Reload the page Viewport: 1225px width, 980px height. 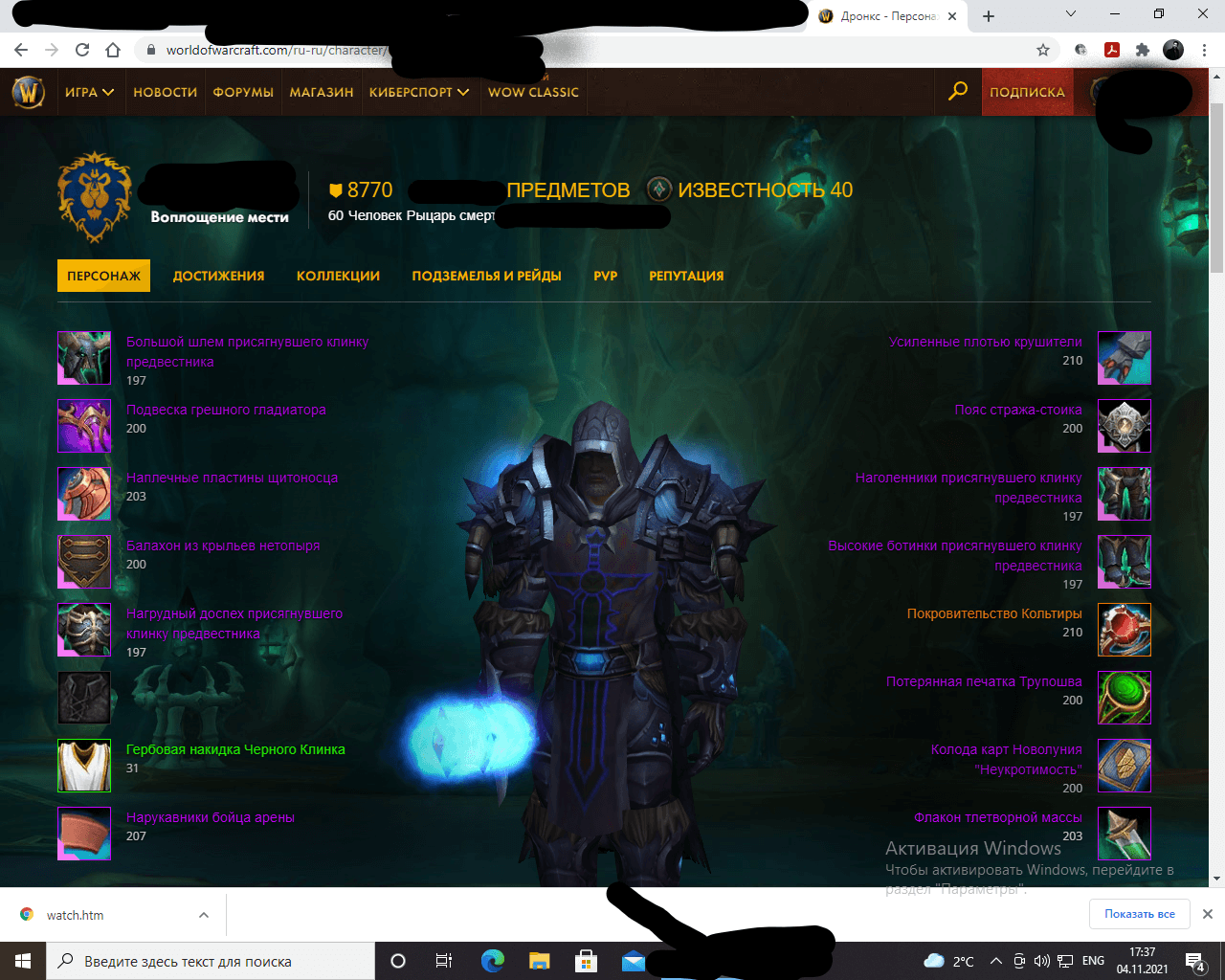[x=82, y=50]
